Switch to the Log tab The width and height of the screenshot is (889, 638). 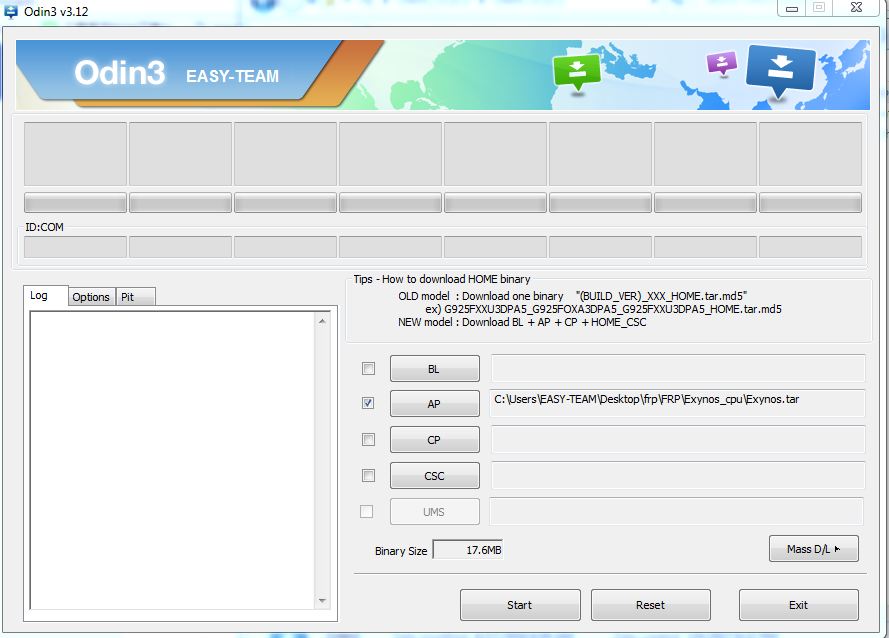click(46, 295)
